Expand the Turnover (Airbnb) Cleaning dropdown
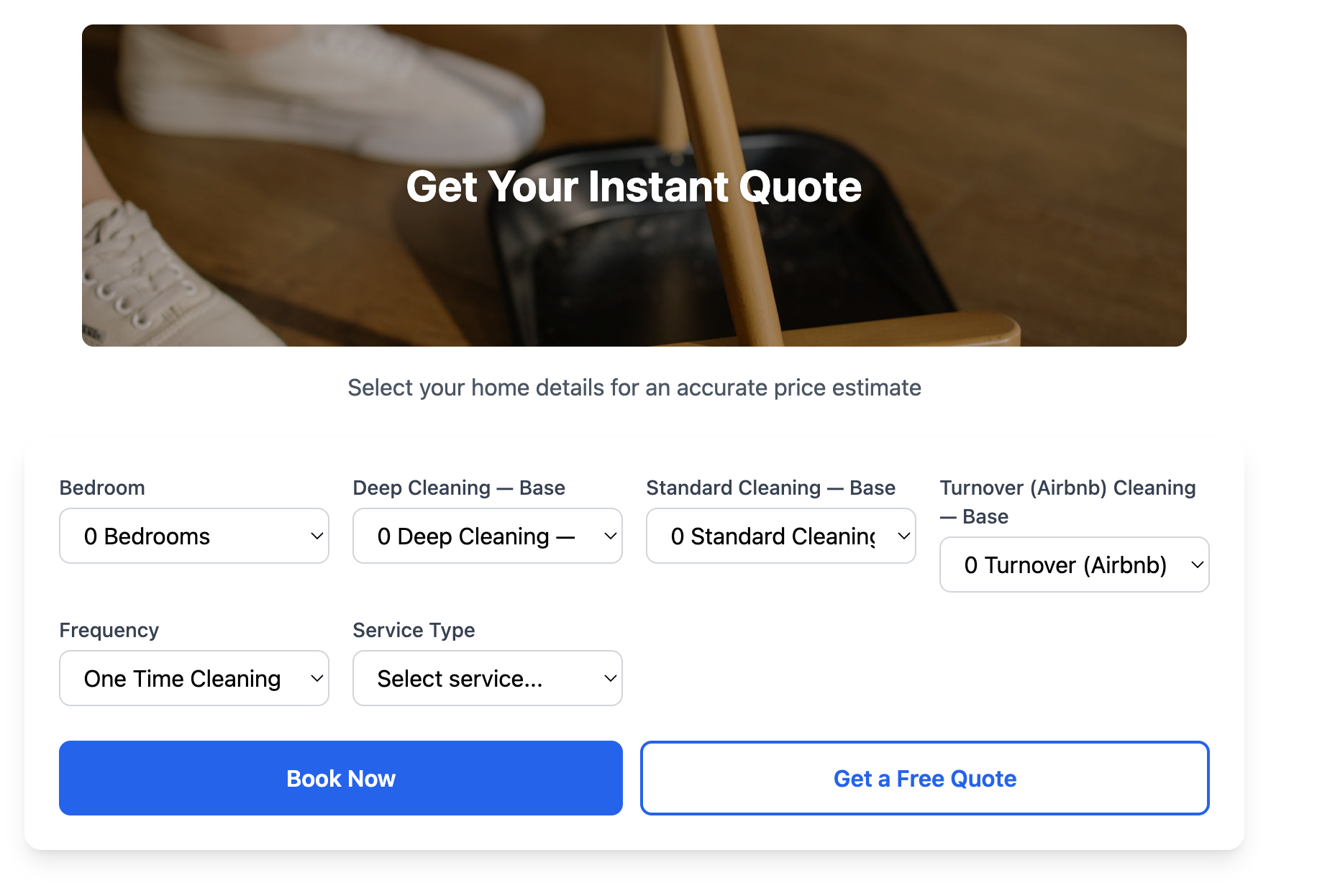 click(1073, 564)
